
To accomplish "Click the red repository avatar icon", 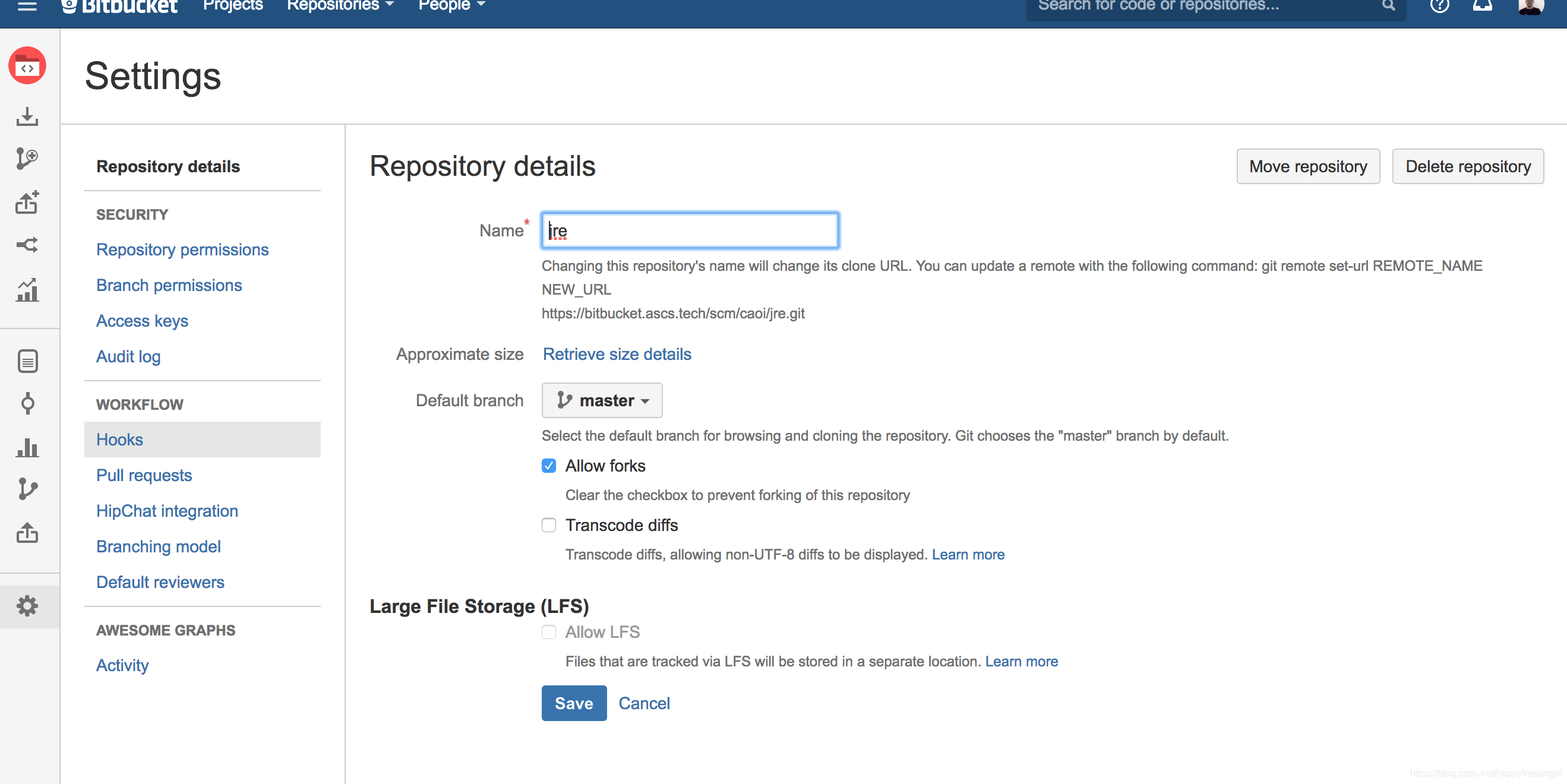I will pyautogui.click(x=27, y=66).
